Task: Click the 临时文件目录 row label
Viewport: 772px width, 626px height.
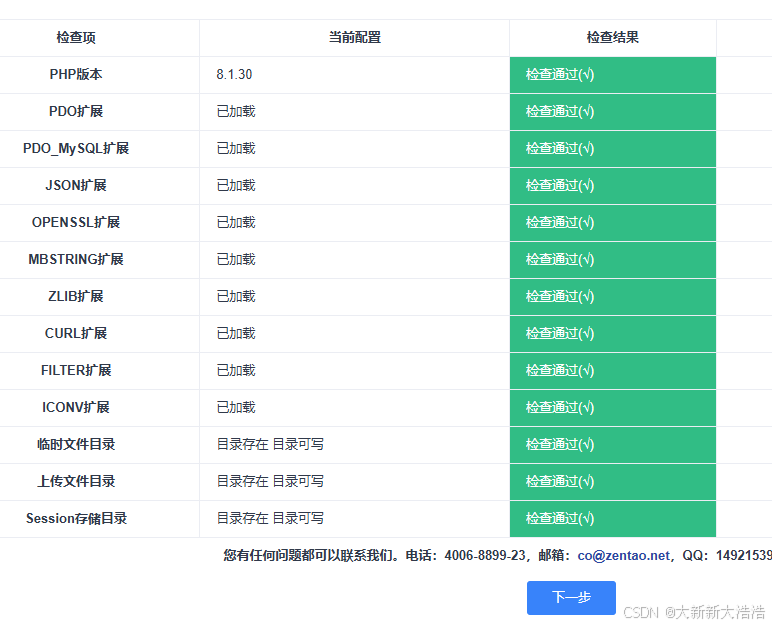Action: pos(76,444)
